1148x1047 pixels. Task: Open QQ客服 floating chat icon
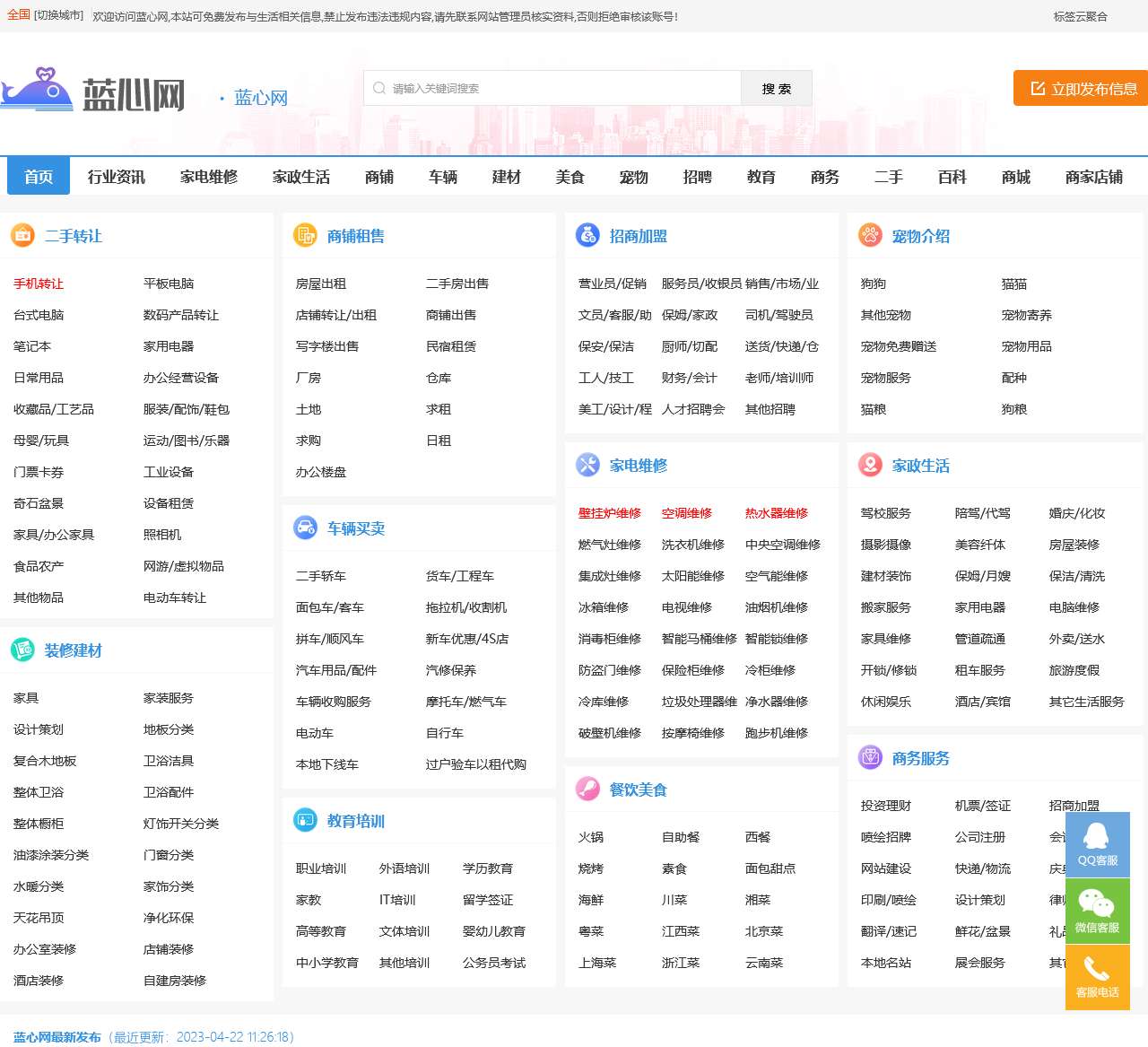coord(1097,845)
